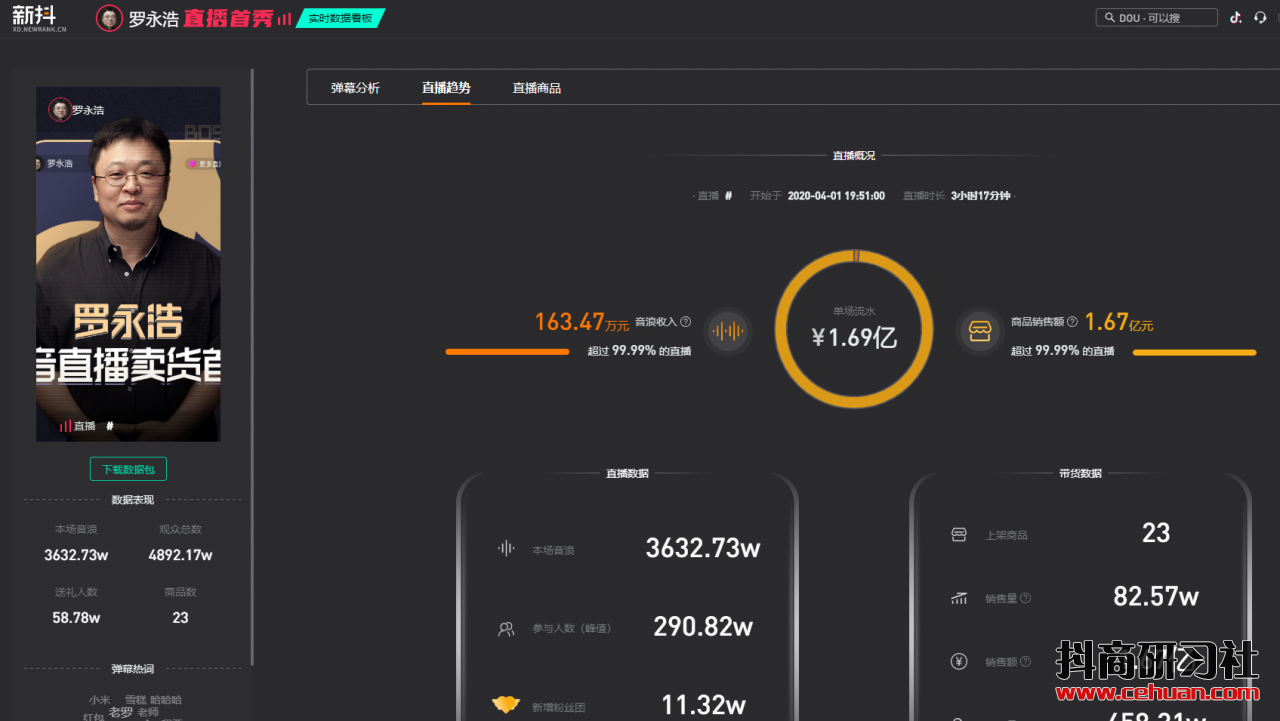Click the hot word 小米

point(99,700)
